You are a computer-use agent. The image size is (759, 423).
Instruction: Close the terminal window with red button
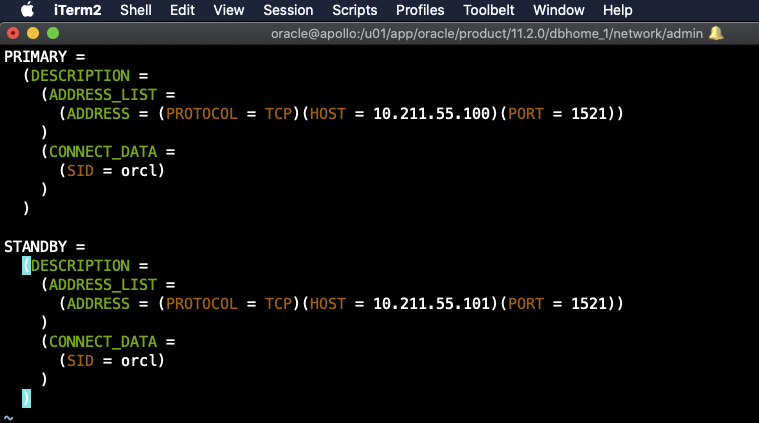(13, 33)
